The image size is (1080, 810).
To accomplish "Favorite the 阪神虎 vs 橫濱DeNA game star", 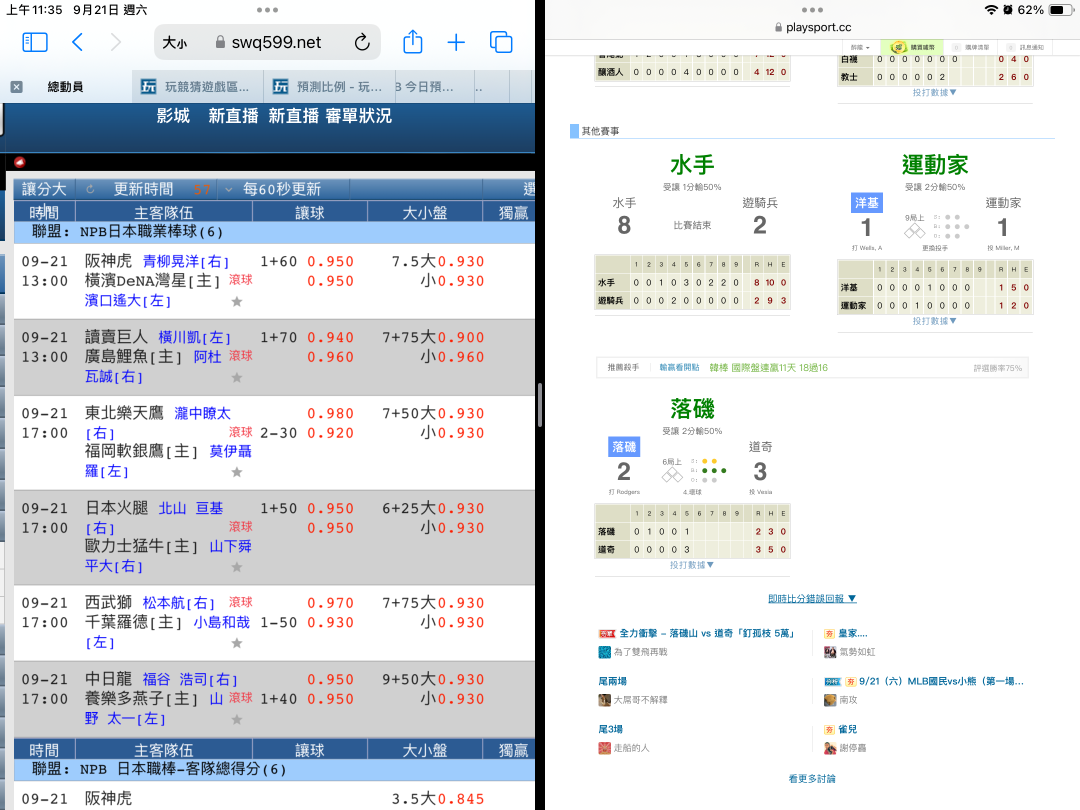I will tap(237, 301).
